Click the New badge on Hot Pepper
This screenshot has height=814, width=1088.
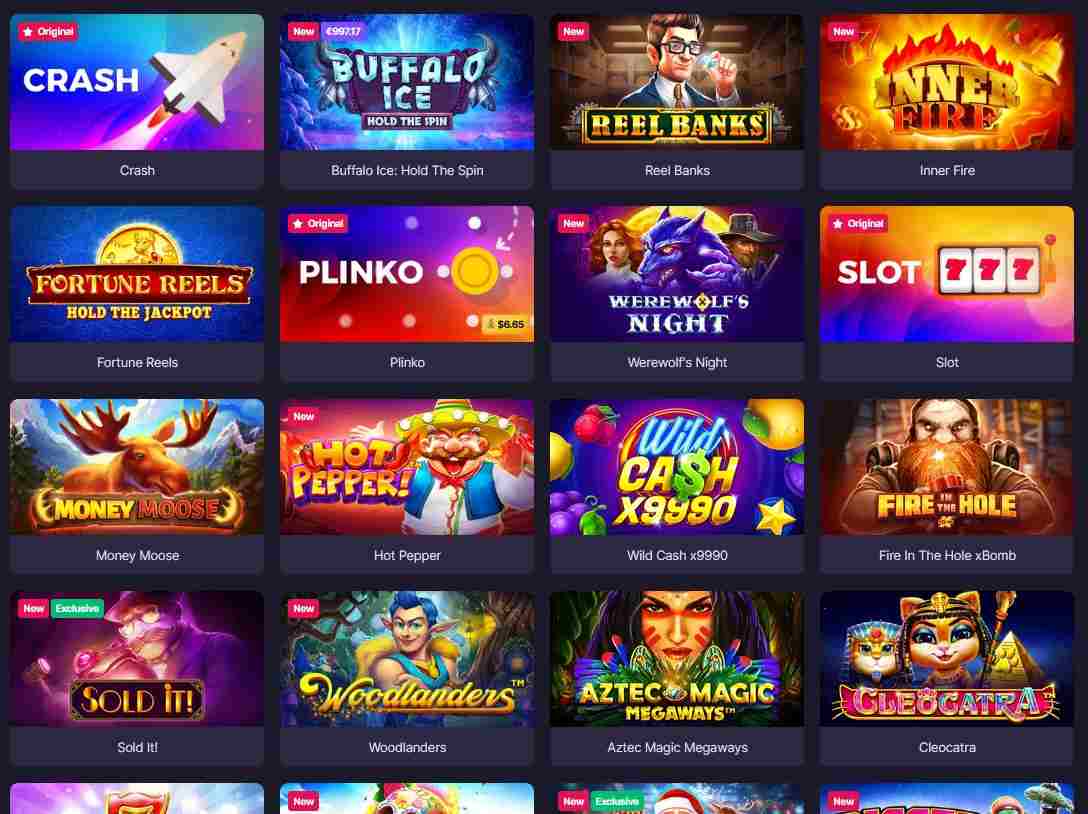pyautogui.click(x=303, y=416)
